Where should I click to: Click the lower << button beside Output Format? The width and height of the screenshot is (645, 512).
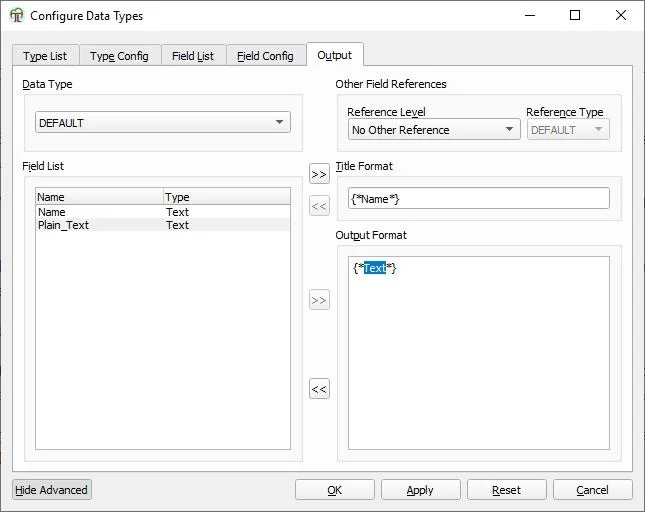click(319, 390)
